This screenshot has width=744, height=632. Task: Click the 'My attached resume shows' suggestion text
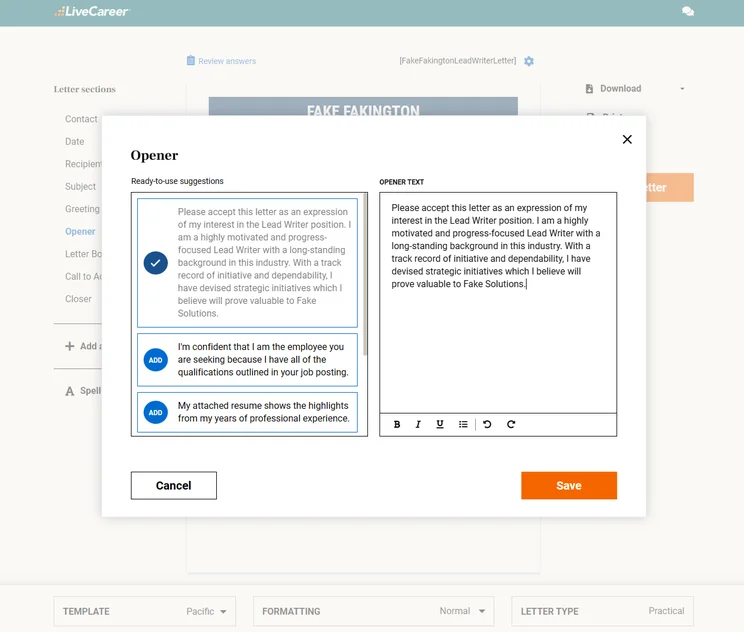[x=263, y=412]
